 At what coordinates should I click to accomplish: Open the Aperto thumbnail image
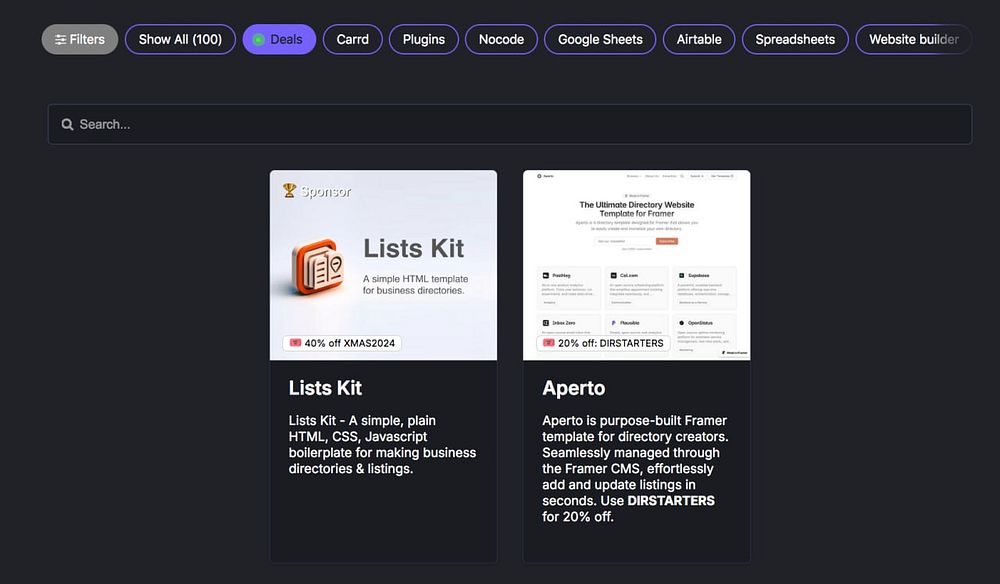636,265
